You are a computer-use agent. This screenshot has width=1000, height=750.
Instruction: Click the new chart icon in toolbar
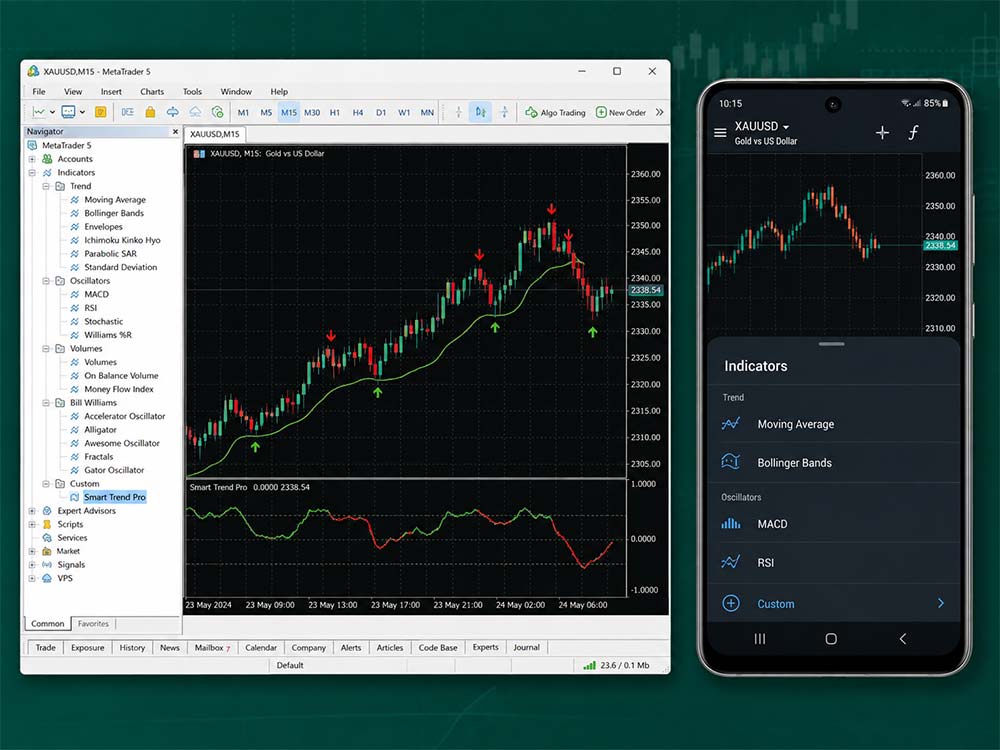point(39,112)
